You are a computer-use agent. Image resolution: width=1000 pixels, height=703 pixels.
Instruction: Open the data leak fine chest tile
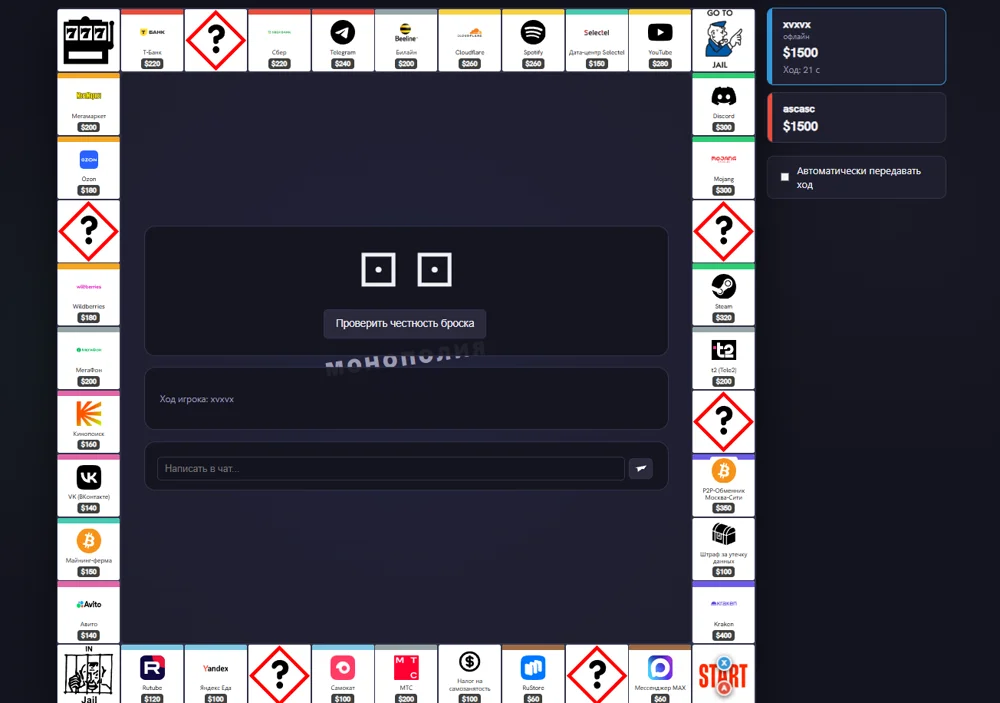pos(723,549)
